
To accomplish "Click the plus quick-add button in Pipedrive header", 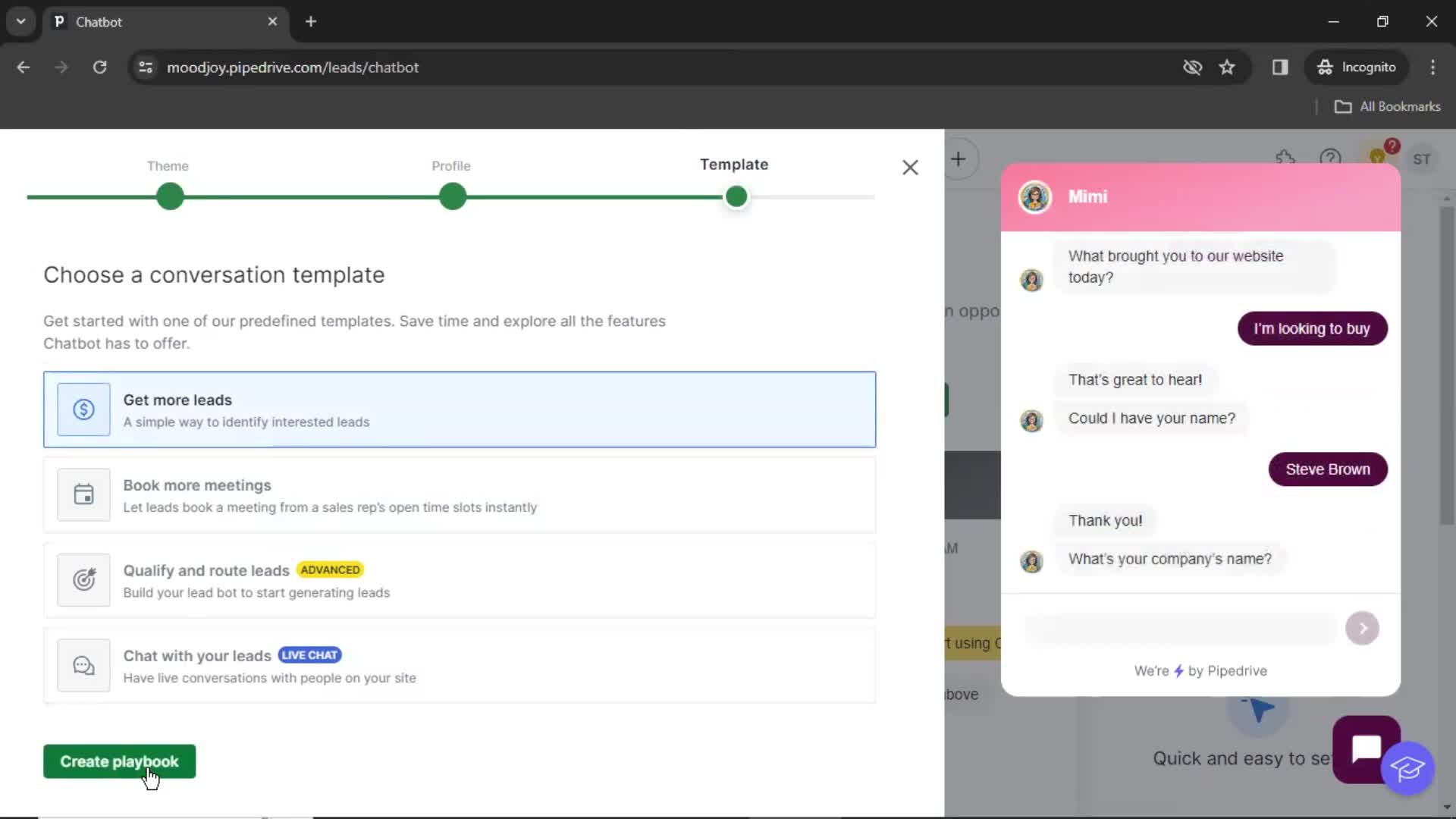I will 959,159.
